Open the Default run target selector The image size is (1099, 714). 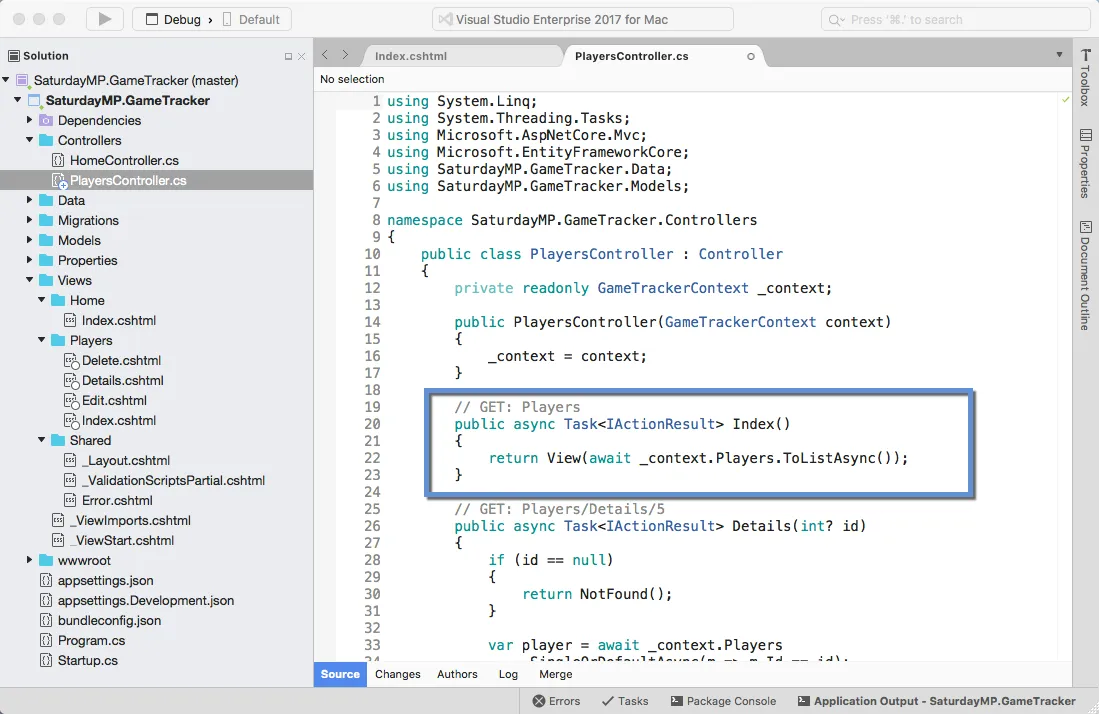pos(250,20)
